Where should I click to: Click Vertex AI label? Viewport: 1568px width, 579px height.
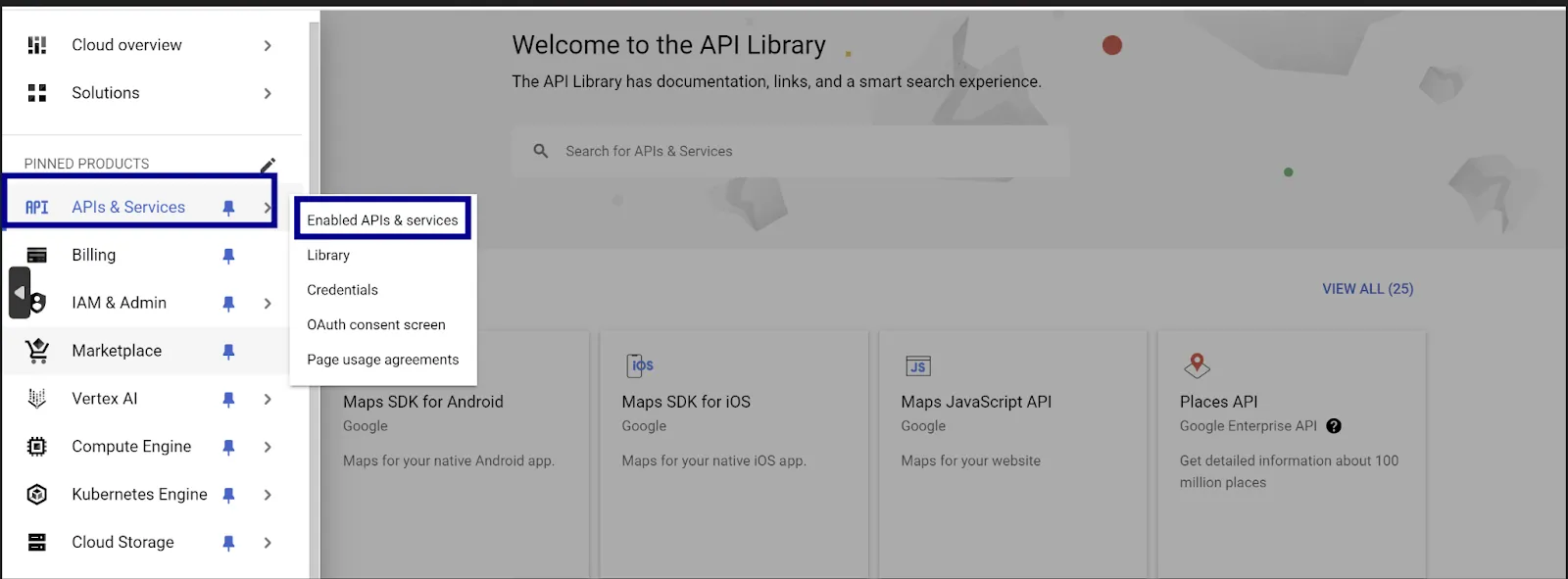tap(105, 399)
